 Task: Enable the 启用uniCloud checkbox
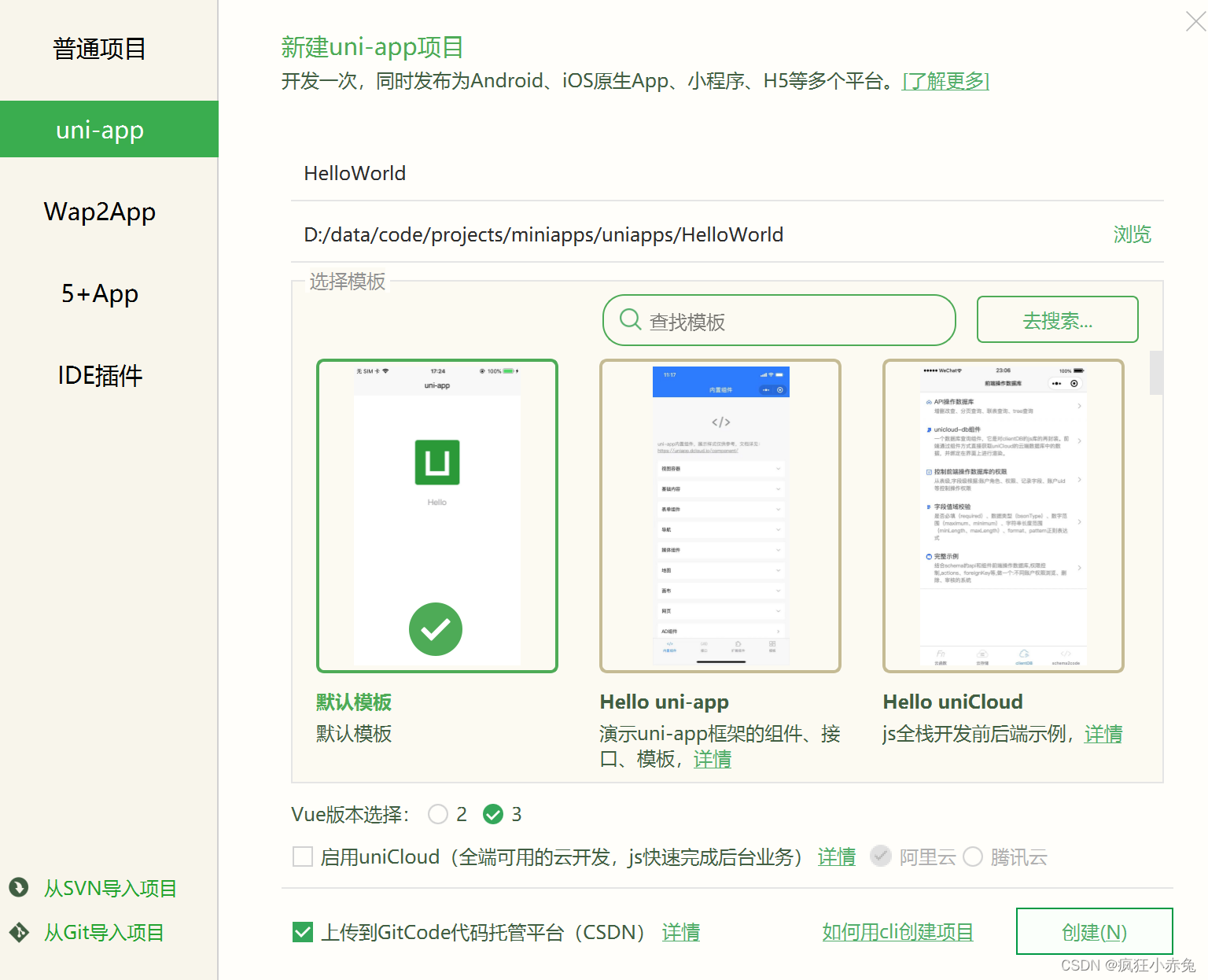click(303, 857)
